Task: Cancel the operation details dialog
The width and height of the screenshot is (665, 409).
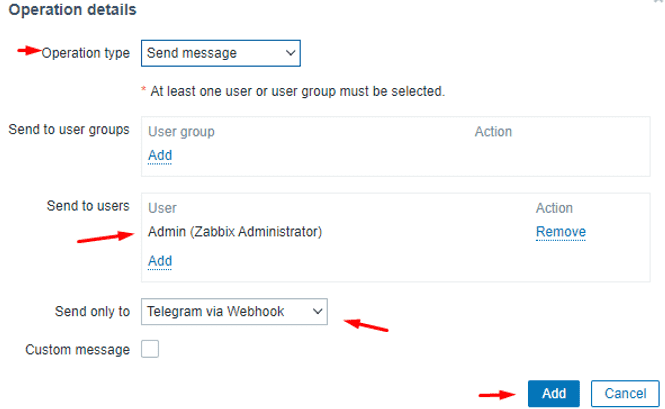Action: (625, 393)
